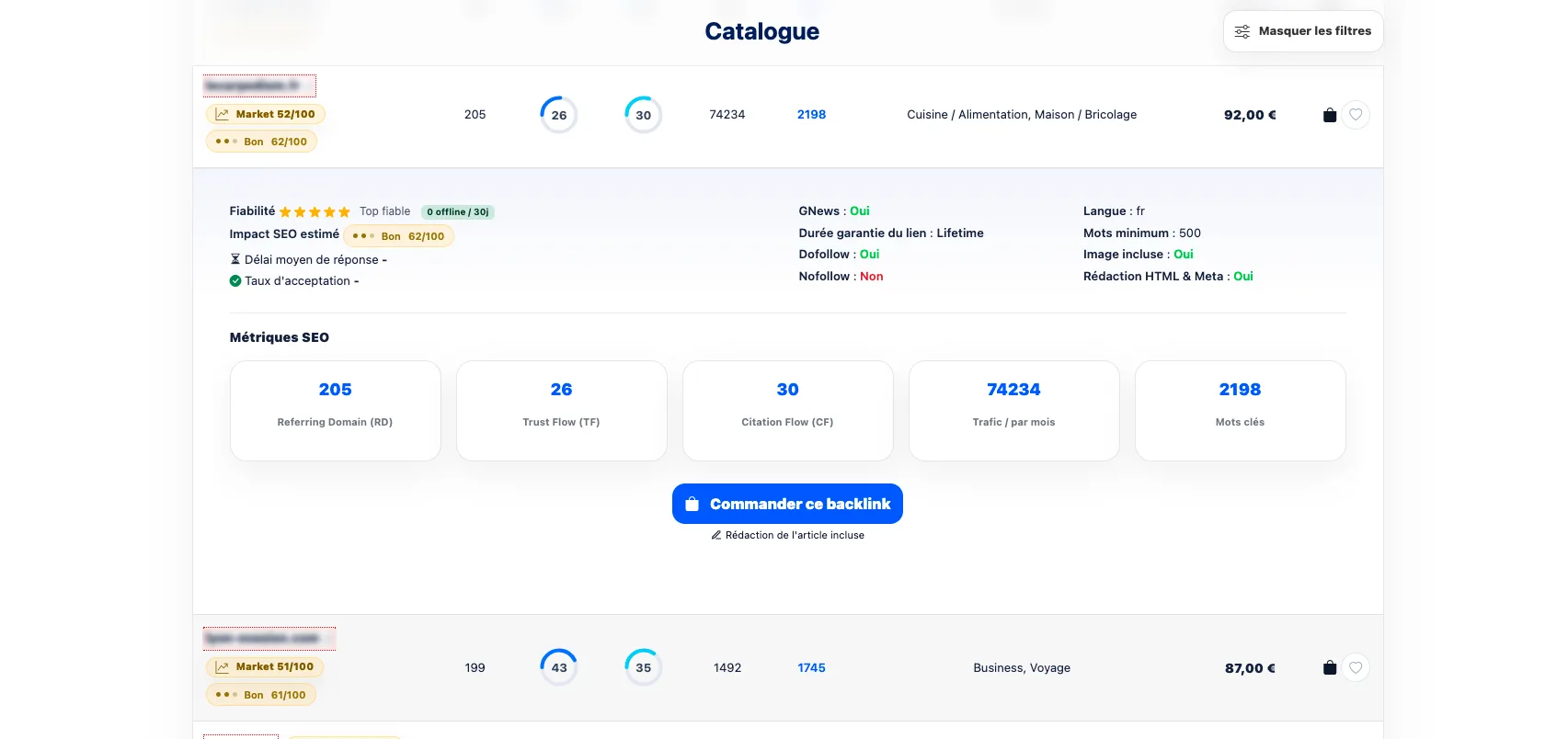Click the Commander ce backlink button

tap(787, 504)
